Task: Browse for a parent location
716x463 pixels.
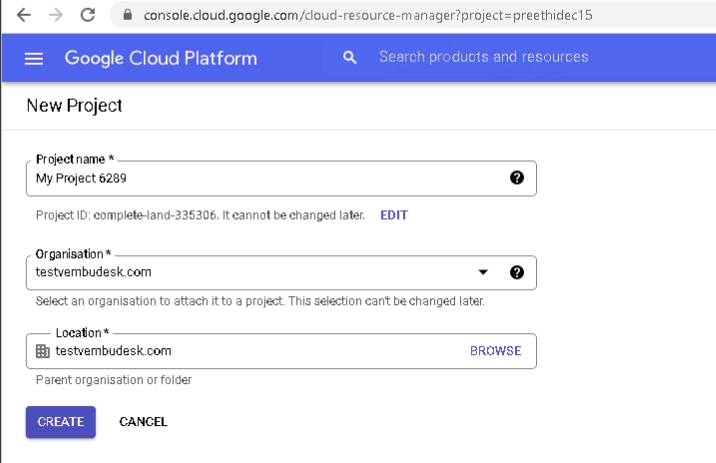Action: tap(495, 351)
